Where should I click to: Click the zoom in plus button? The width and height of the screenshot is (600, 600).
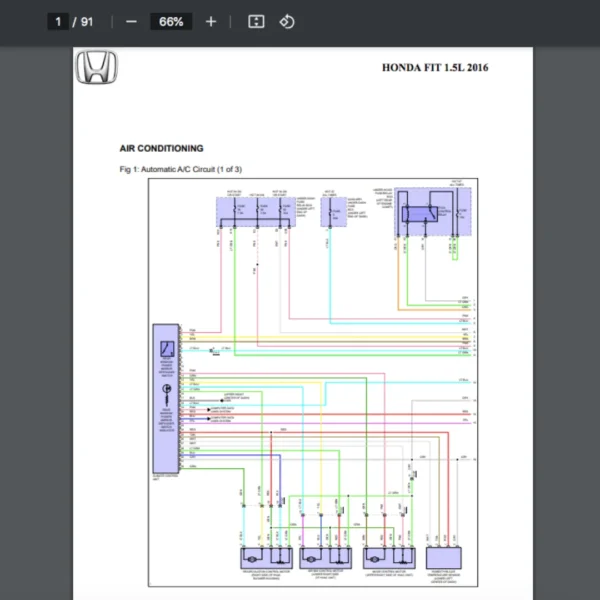(x=210, y=21)
